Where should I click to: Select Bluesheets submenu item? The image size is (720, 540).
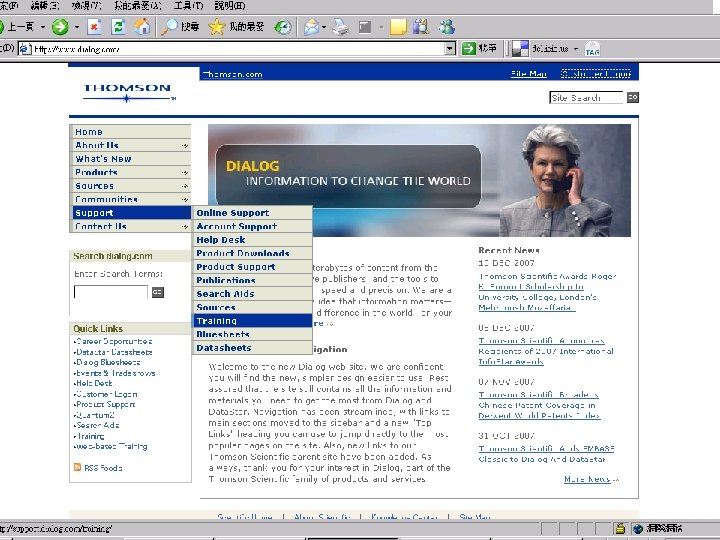tap(252, 334)
